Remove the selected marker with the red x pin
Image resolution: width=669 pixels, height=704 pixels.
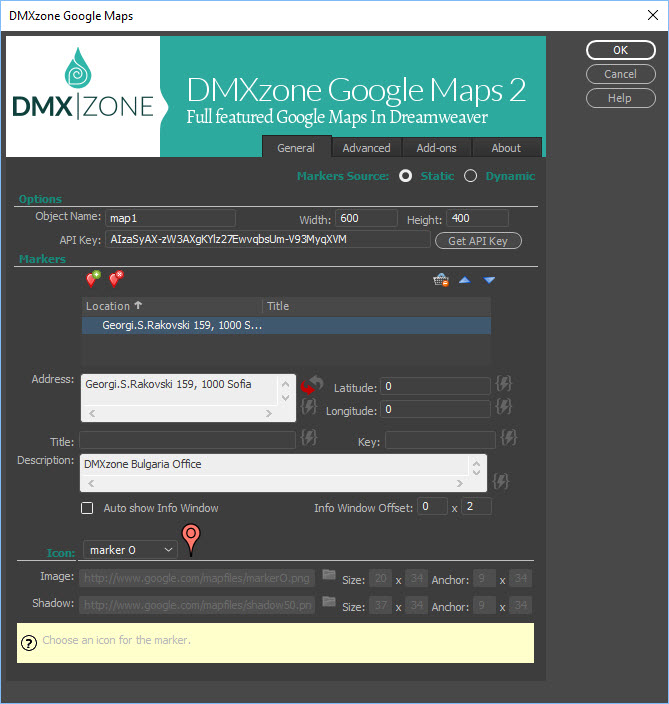click(x=116, y=279)
